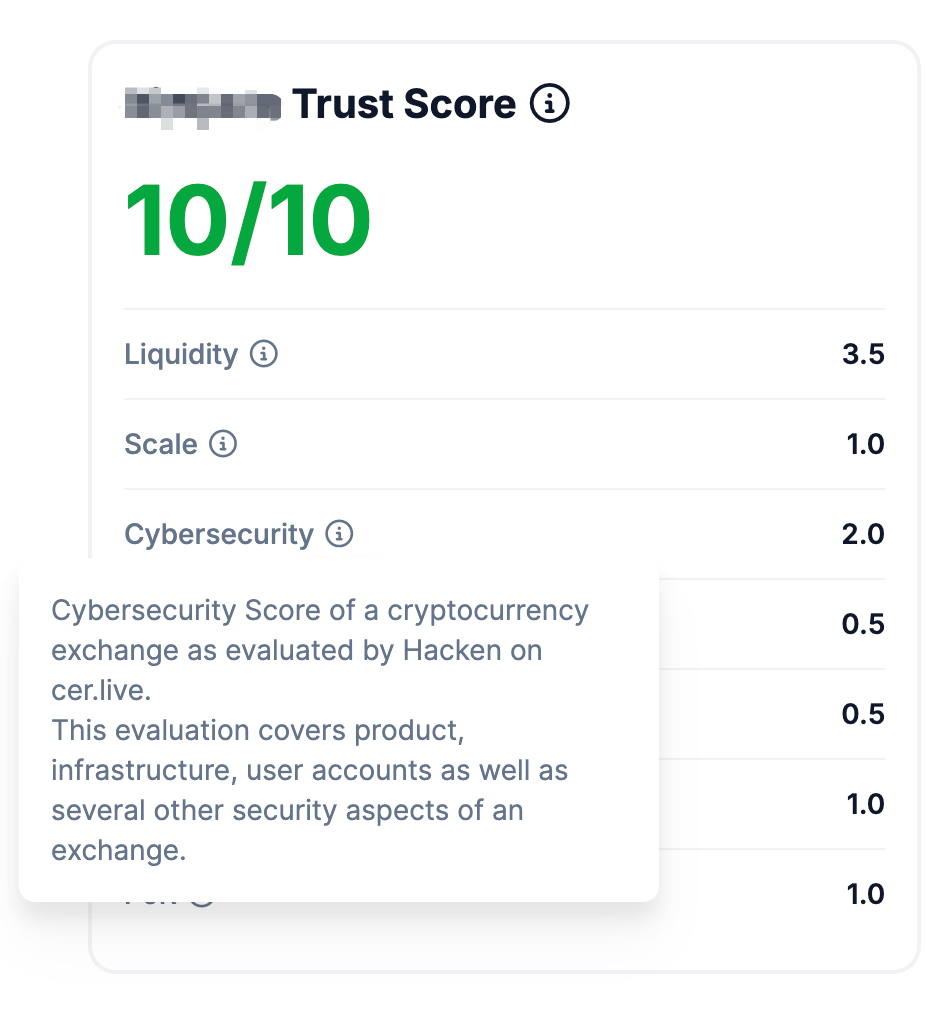Click the first 0.5 score below Cybersecurity

863,624
